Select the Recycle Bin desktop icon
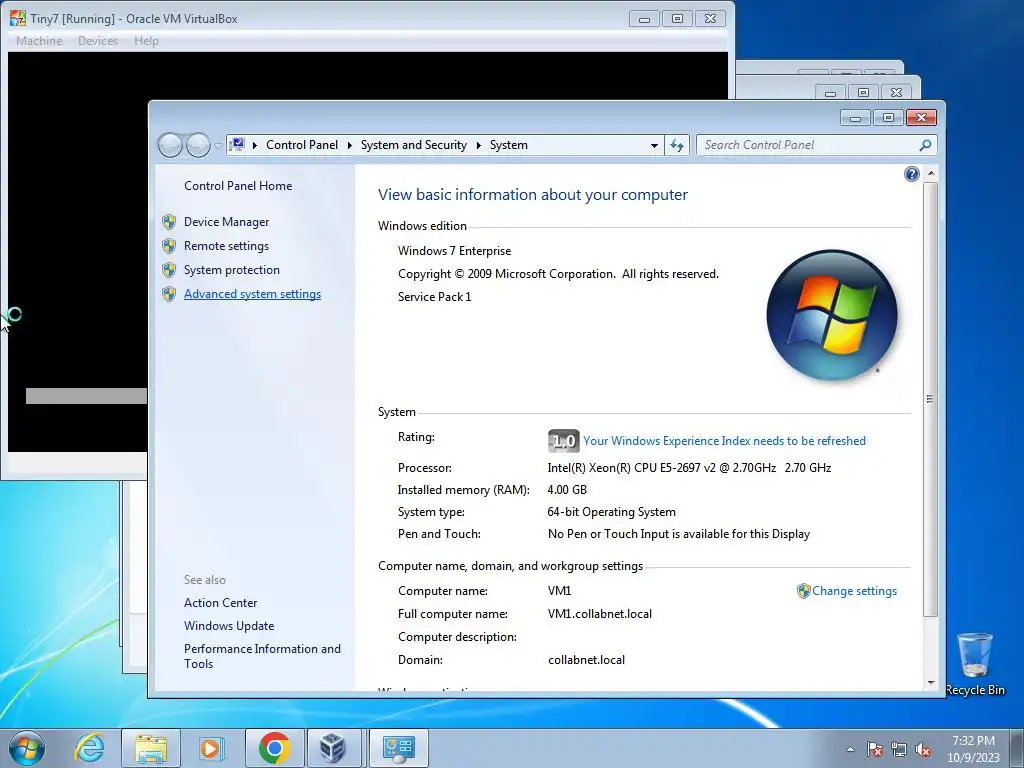1024x768 pixels. (x=975, y=664)
